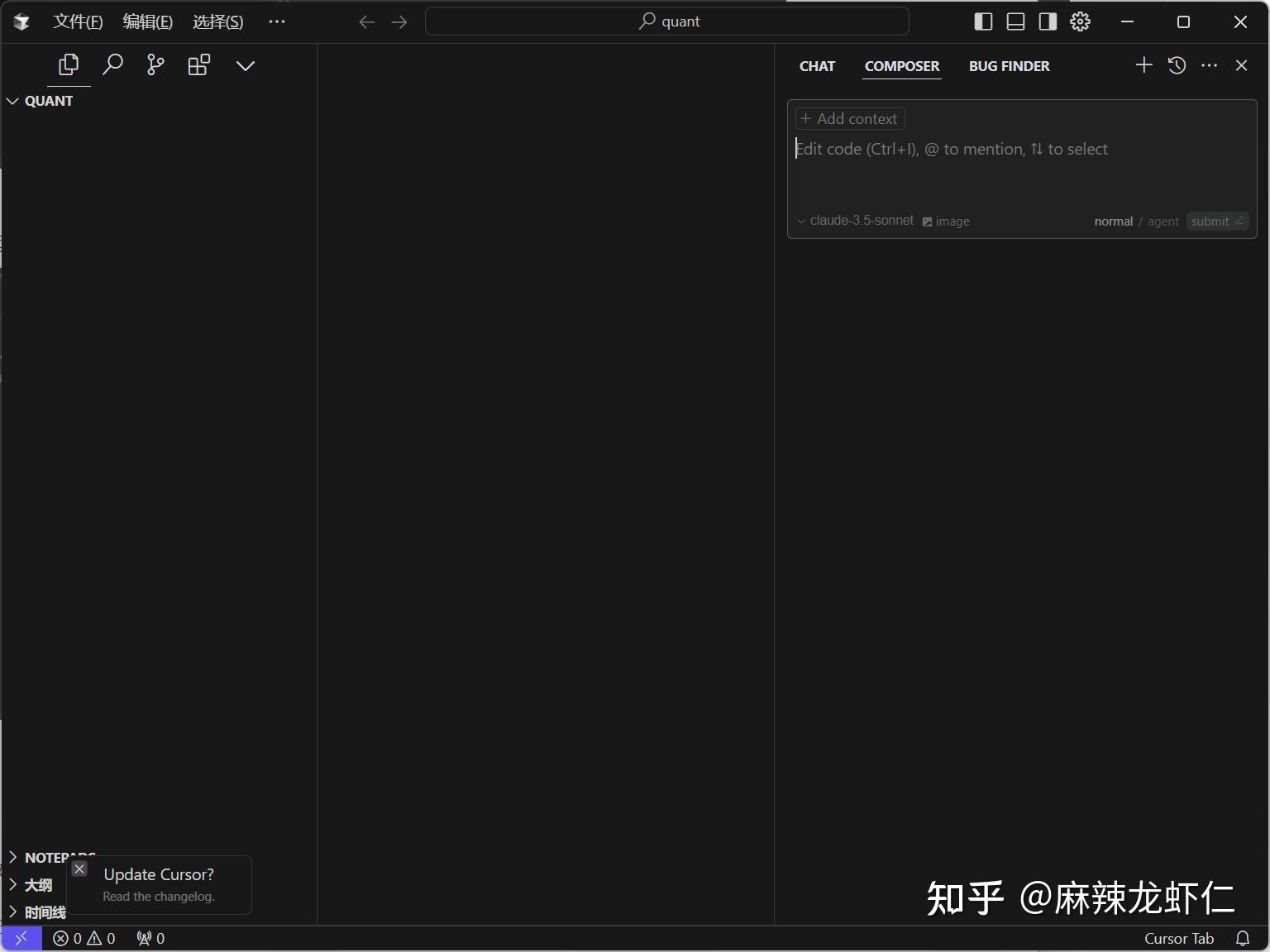The image size is (1270, 952).
Task: Open composer panel more actions ellipsis
Action: 1209,65
